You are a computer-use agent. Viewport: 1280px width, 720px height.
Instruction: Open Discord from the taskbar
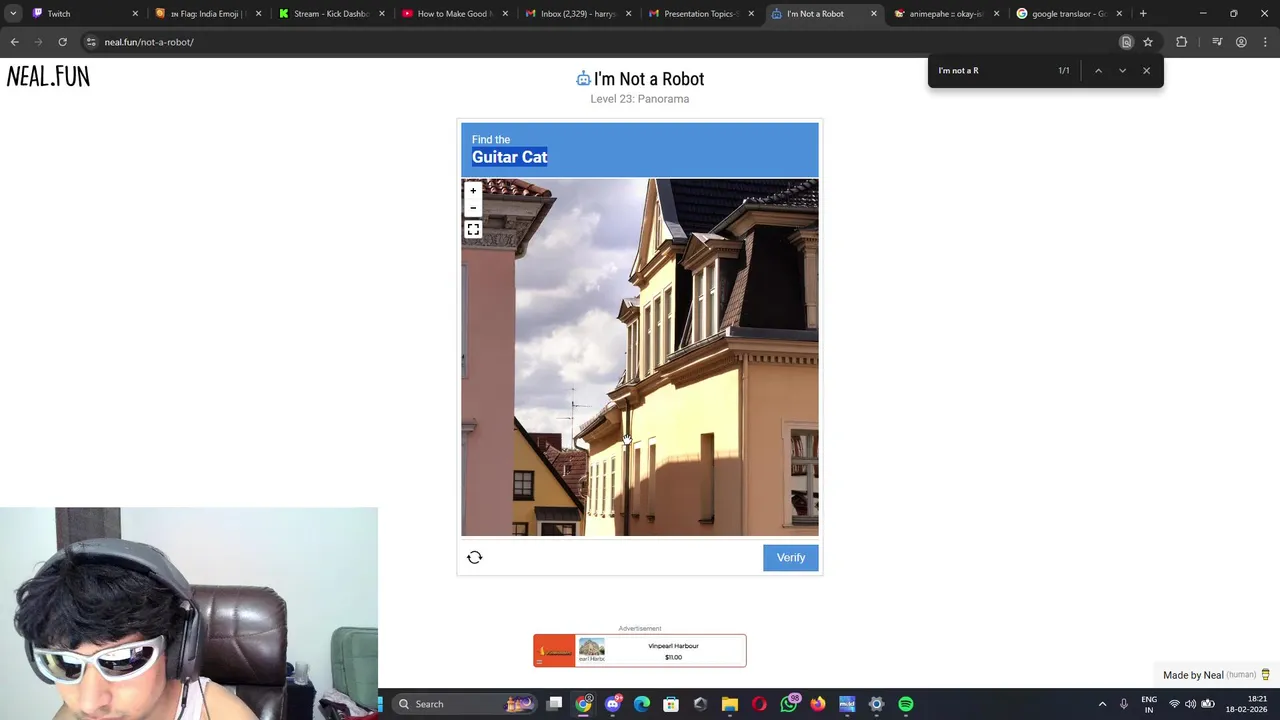click(x=613, y=704)
